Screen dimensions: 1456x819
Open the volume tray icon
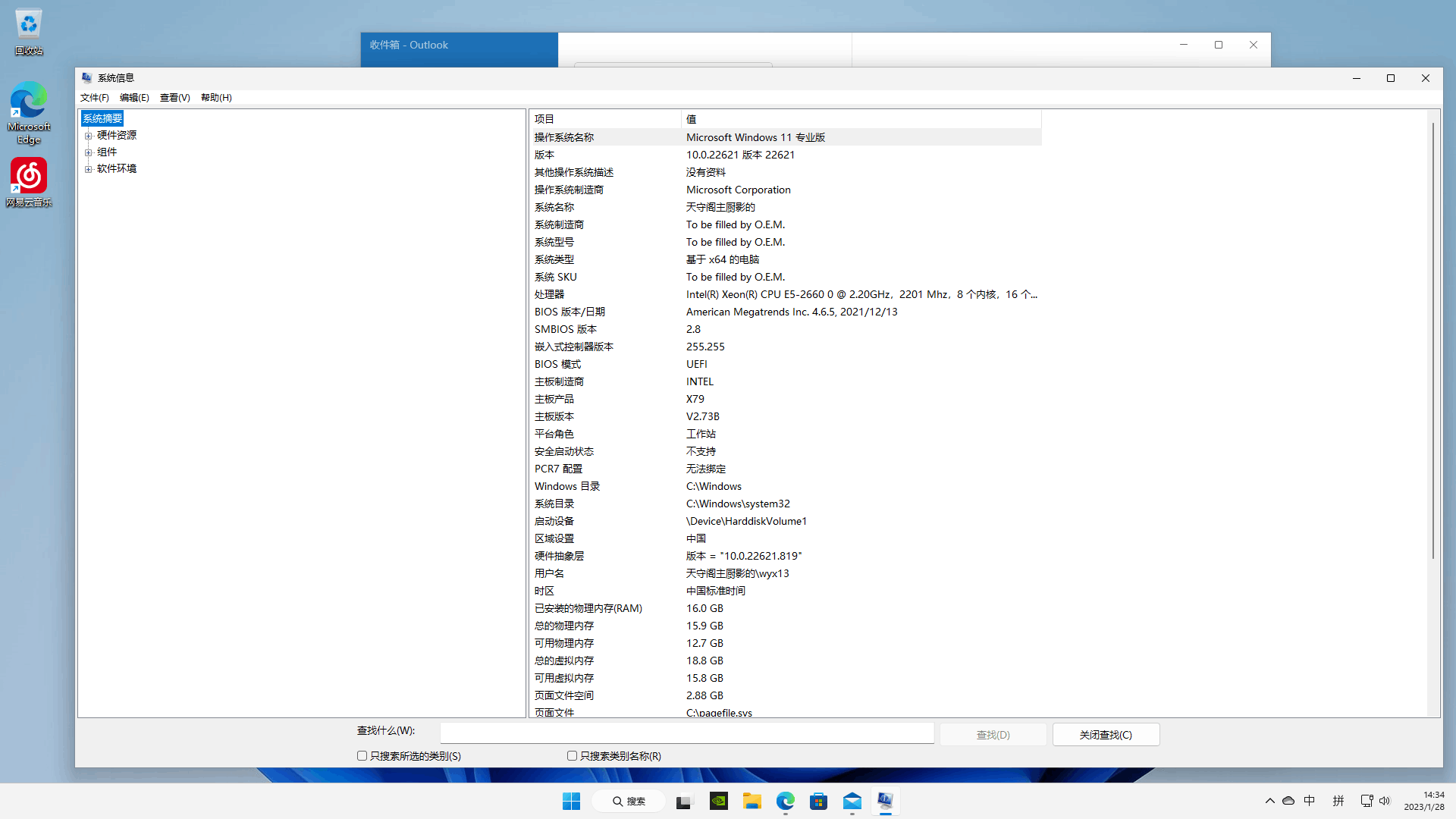pos(1385,801)
